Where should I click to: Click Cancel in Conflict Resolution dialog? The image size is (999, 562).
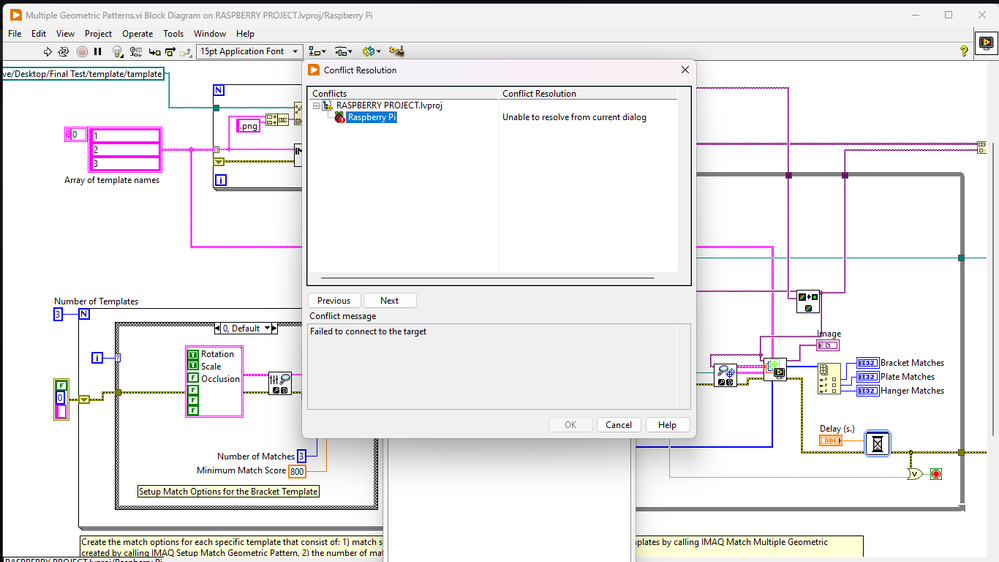pos(619,425)
